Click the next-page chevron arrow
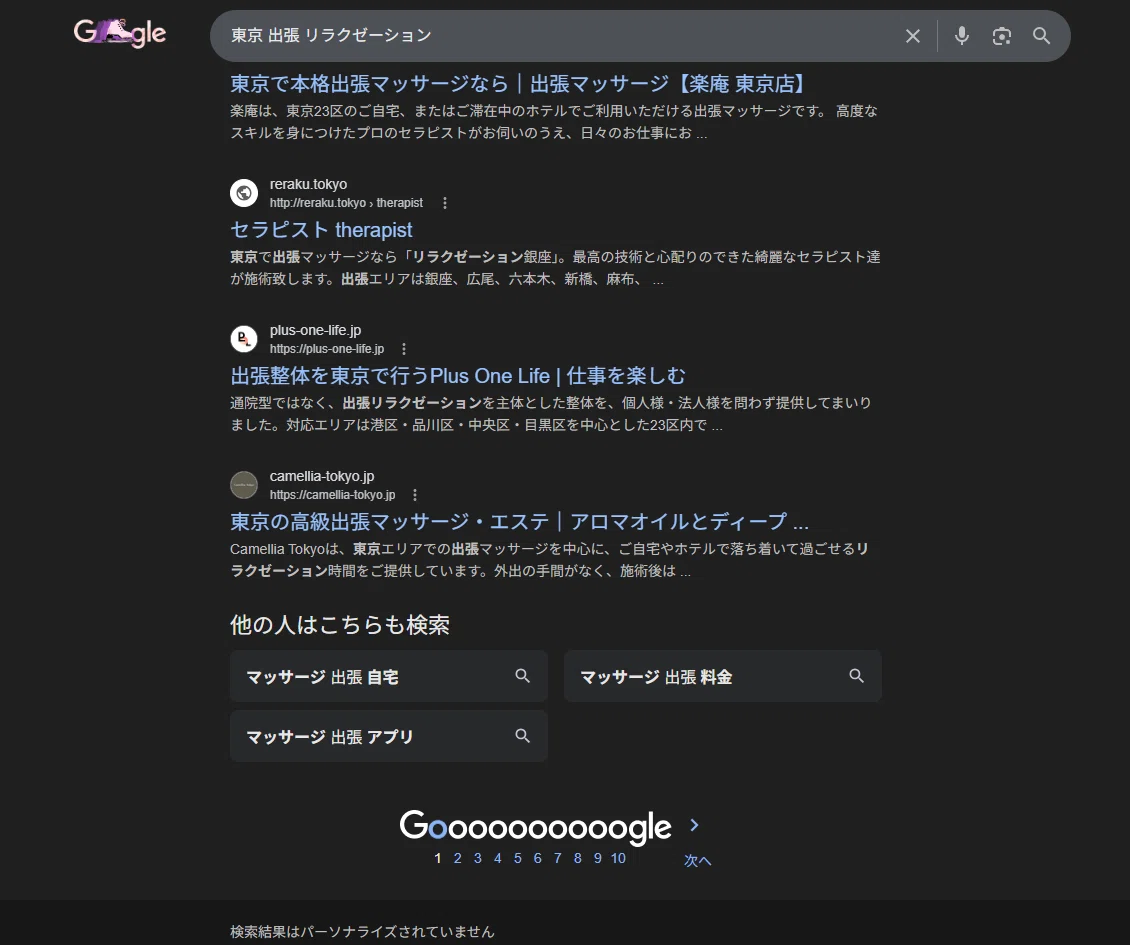Image resolution: width=1130 pixels, height=945 pixels. (694, 825)
